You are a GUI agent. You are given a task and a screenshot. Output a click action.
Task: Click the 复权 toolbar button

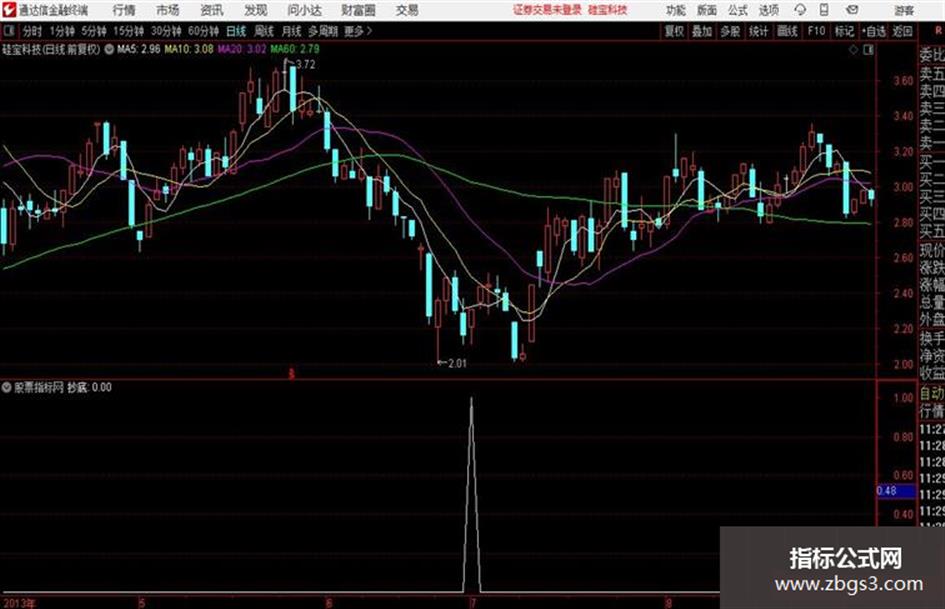[674, 31]
